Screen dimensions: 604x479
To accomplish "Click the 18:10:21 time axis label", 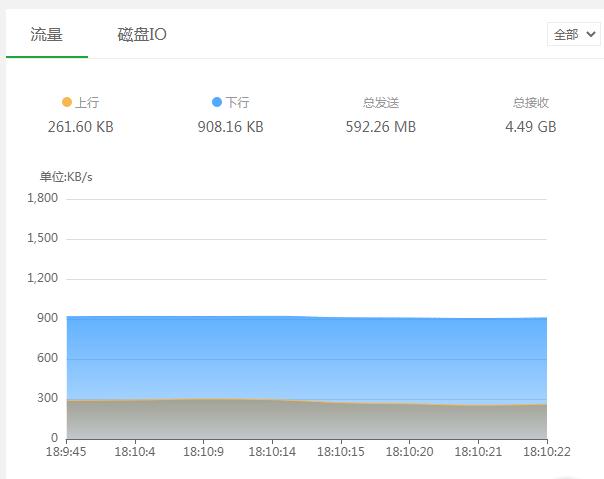I will coord(478,451).
